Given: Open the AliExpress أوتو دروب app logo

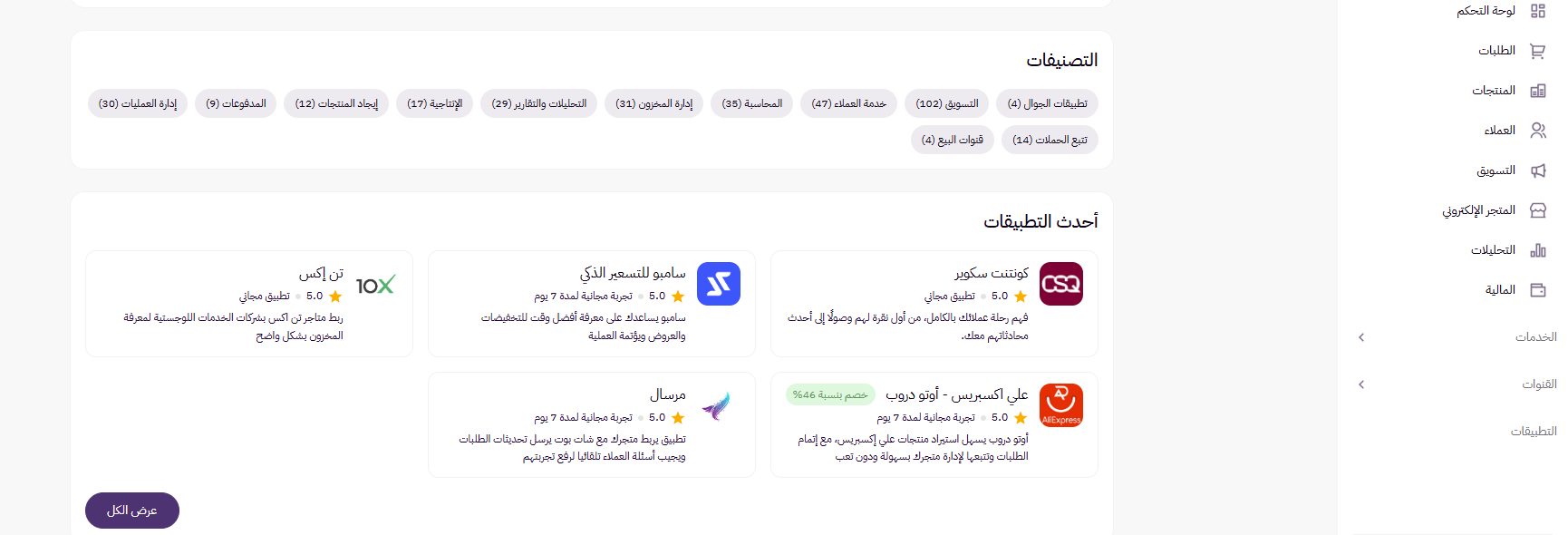Looking at the screenshot, I should [1061, 405].
